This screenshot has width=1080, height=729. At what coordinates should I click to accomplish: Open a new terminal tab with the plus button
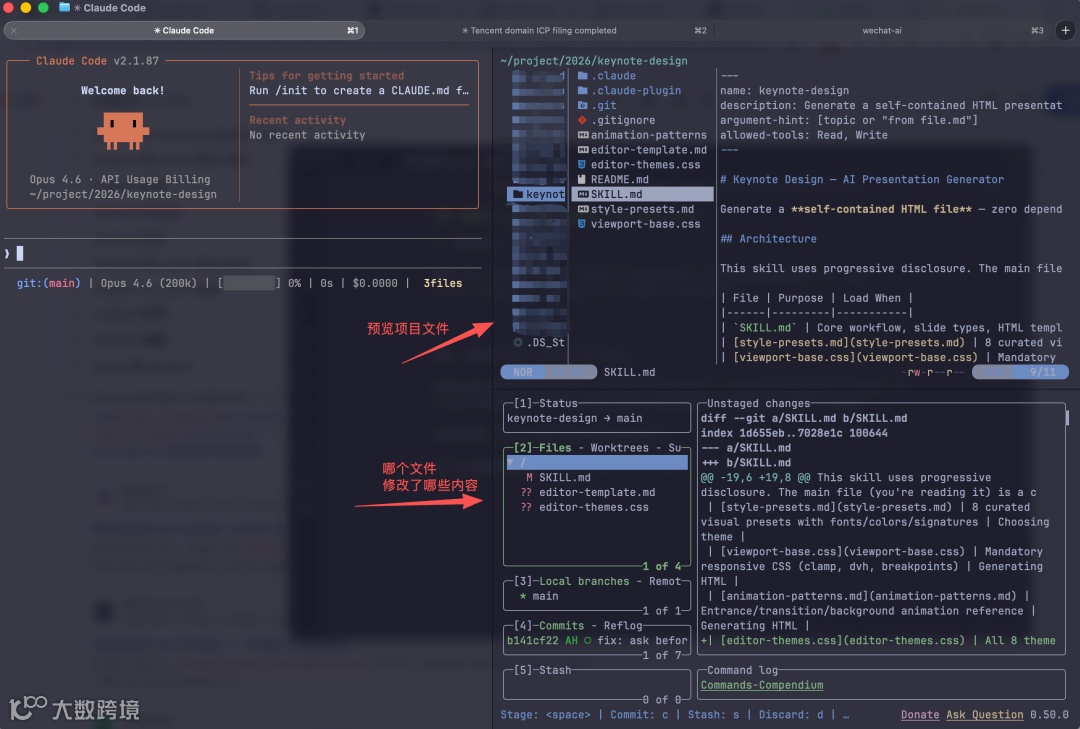coord(1066,30)
